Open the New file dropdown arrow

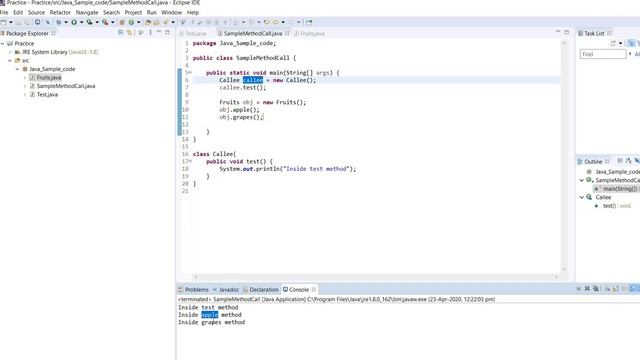click(11, 22)
